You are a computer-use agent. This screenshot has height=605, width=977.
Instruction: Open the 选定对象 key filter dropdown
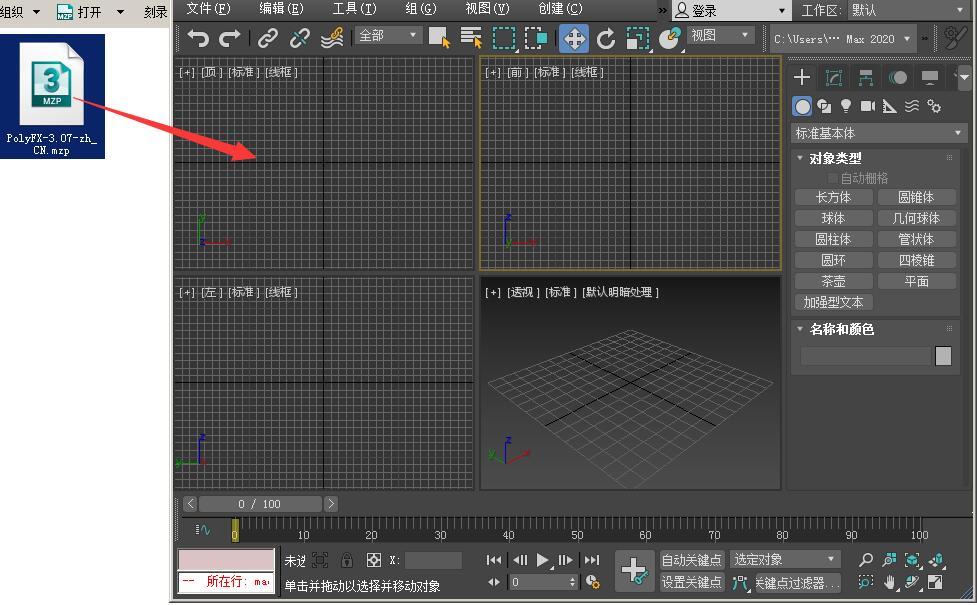click(784, 559)
